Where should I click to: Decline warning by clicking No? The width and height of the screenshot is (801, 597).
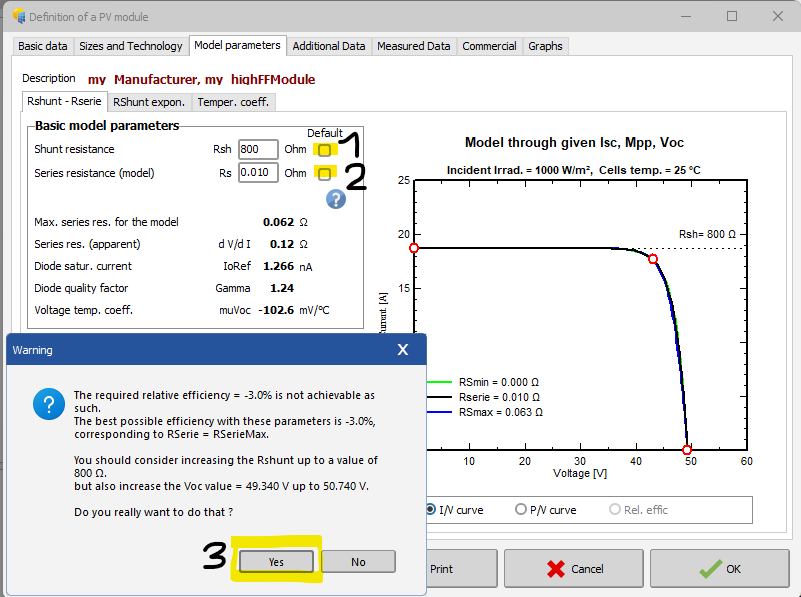click(x=358, y=562)
